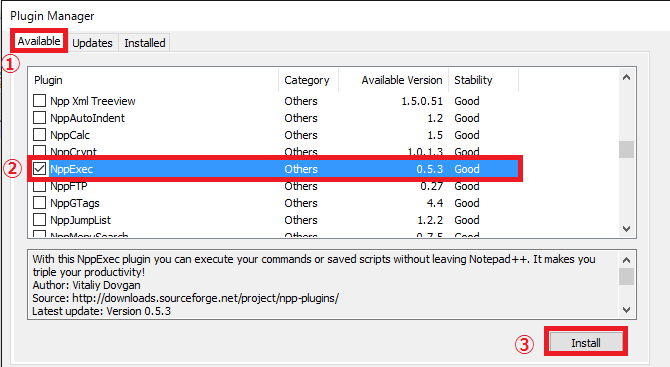
Task: Select the NppJumpList plugin name
Action: click(x=80, y=220)
